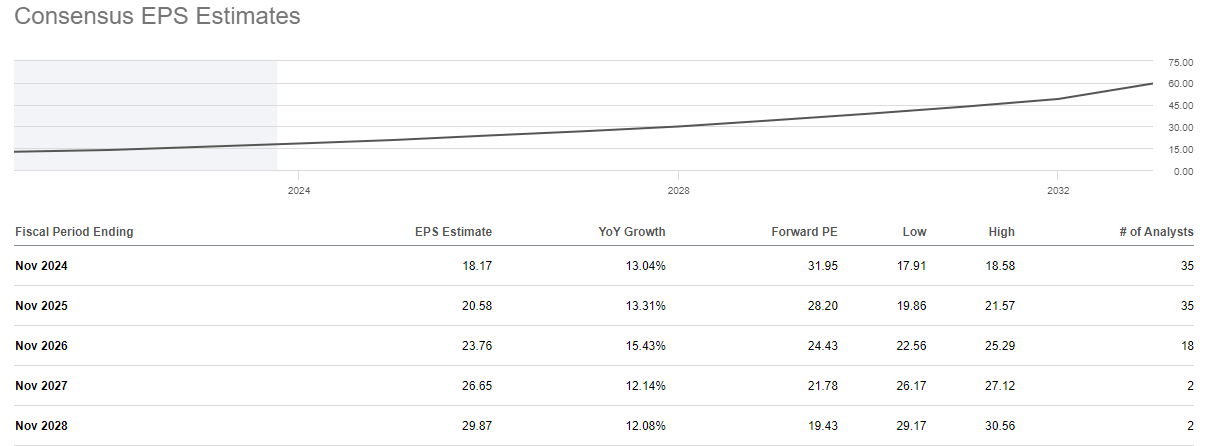Image resolution: width=1216 pixels, height=446 pixels.
Task: Click the 2024 marker on chart axis
Action: (298, 190)
